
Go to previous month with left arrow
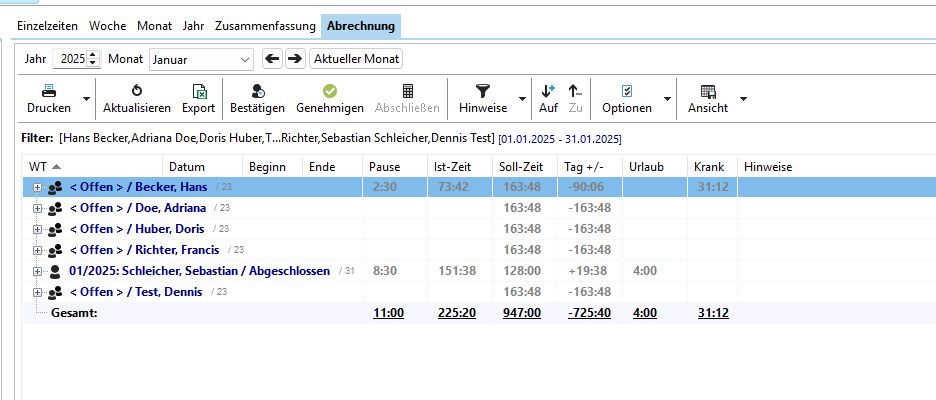coord(272,59)
